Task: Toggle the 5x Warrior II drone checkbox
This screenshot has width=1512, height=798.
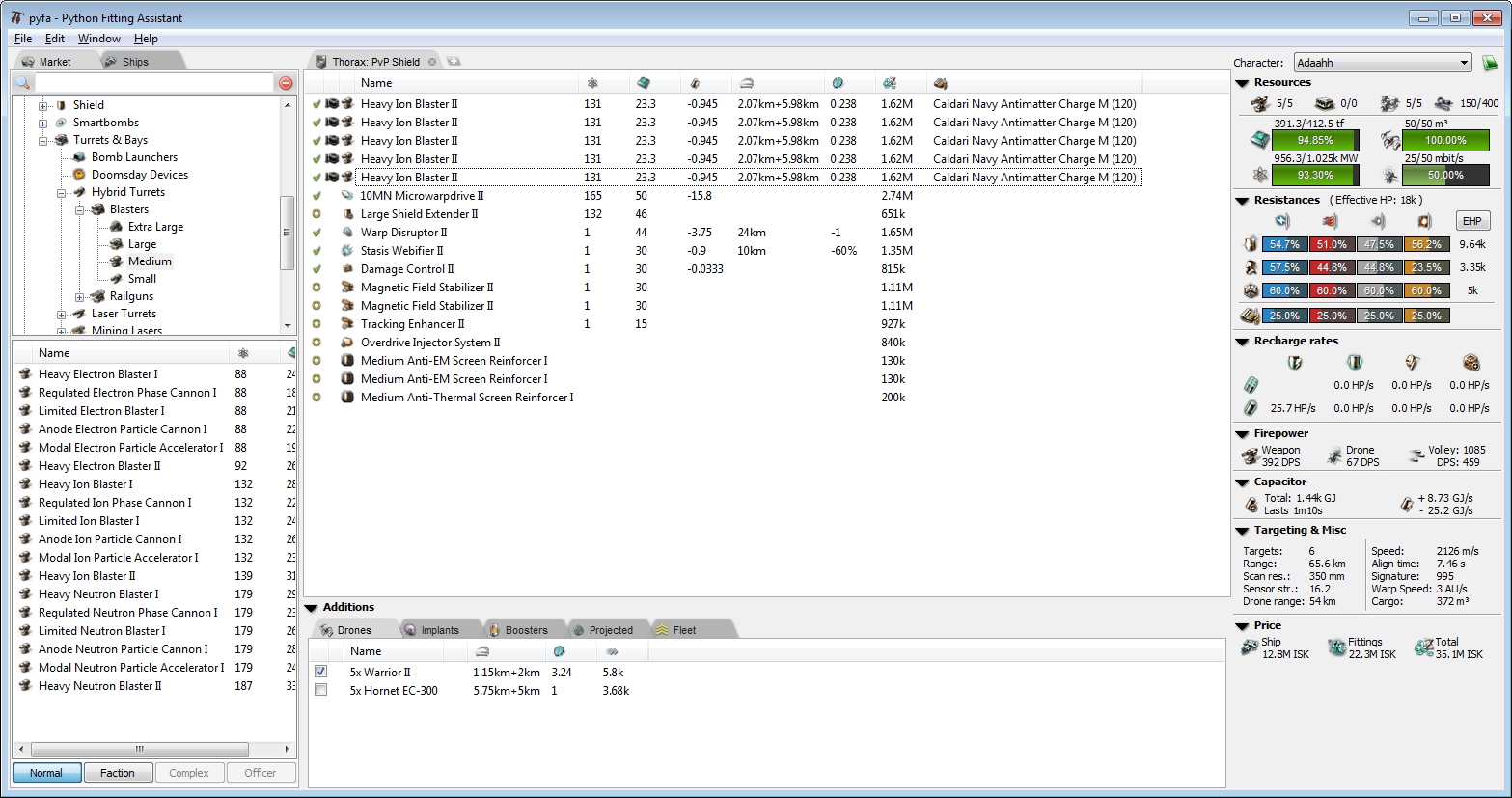Action: click(321, 672)
